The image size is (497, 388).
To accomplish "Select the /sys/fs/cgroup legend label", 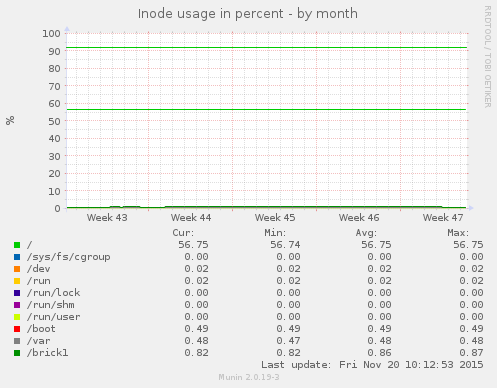I will (69, 257).
